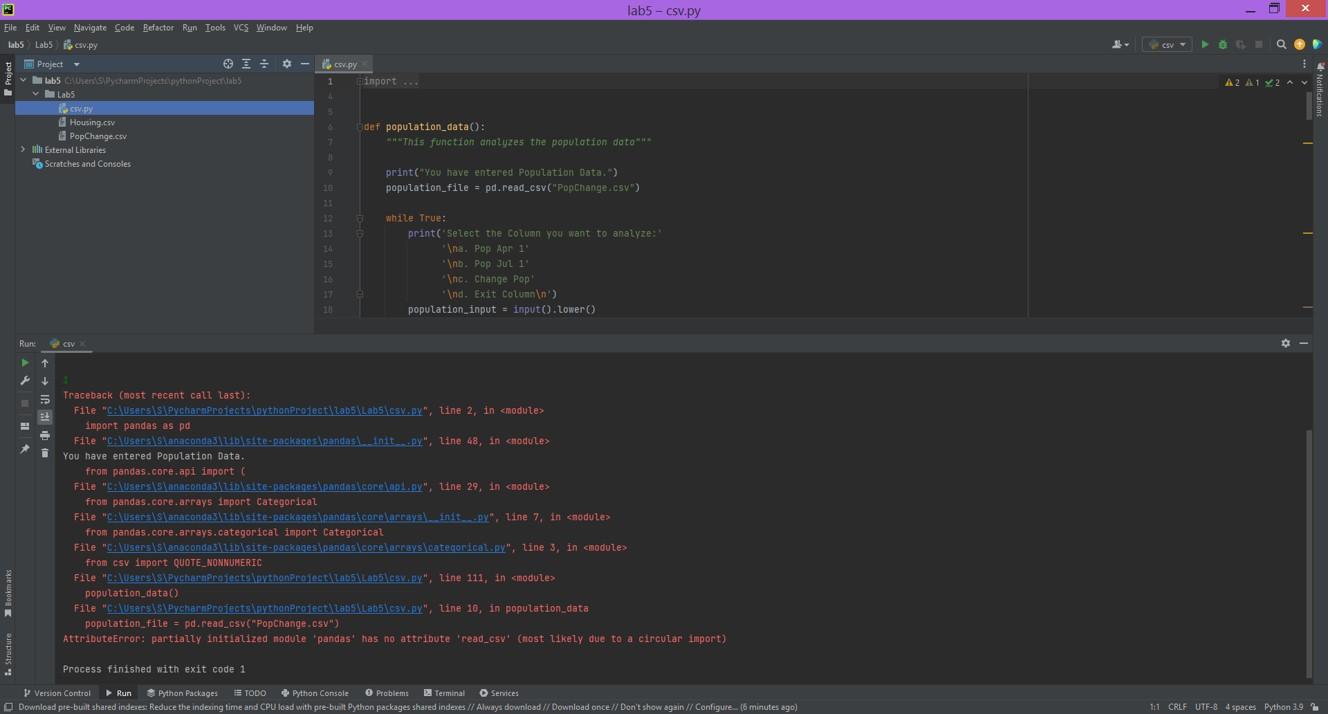1328x714 pixels.
Task: Run the csv configuration with green play button
Action: 1204,44
